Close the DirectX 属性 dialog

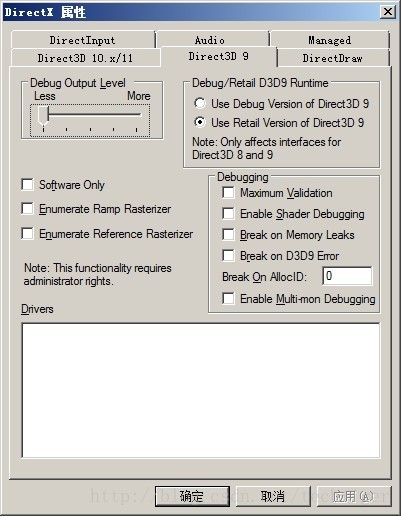click(x=388, y=12)
